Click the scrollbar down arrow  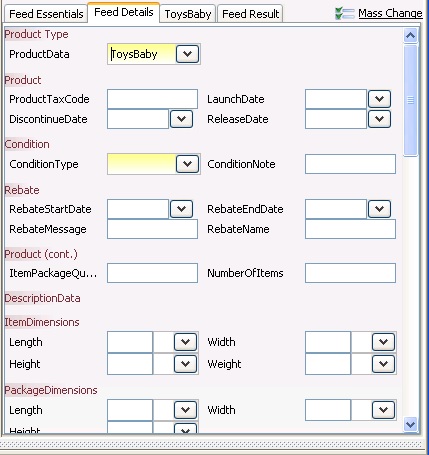pyautogui.click(x=410, y=424)
